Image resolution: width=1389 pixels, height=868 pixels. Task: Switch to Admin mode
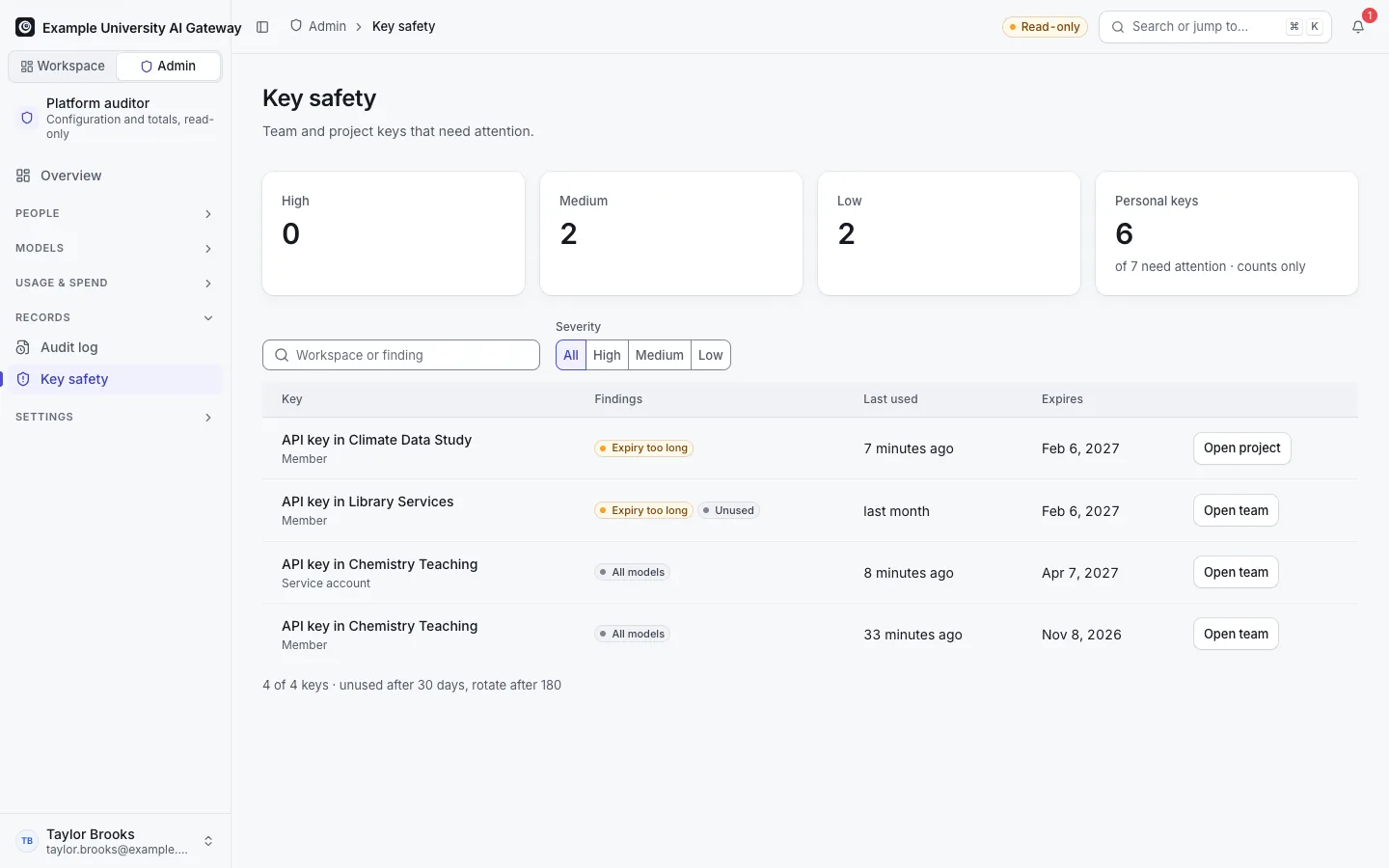(x=168, y=66)
